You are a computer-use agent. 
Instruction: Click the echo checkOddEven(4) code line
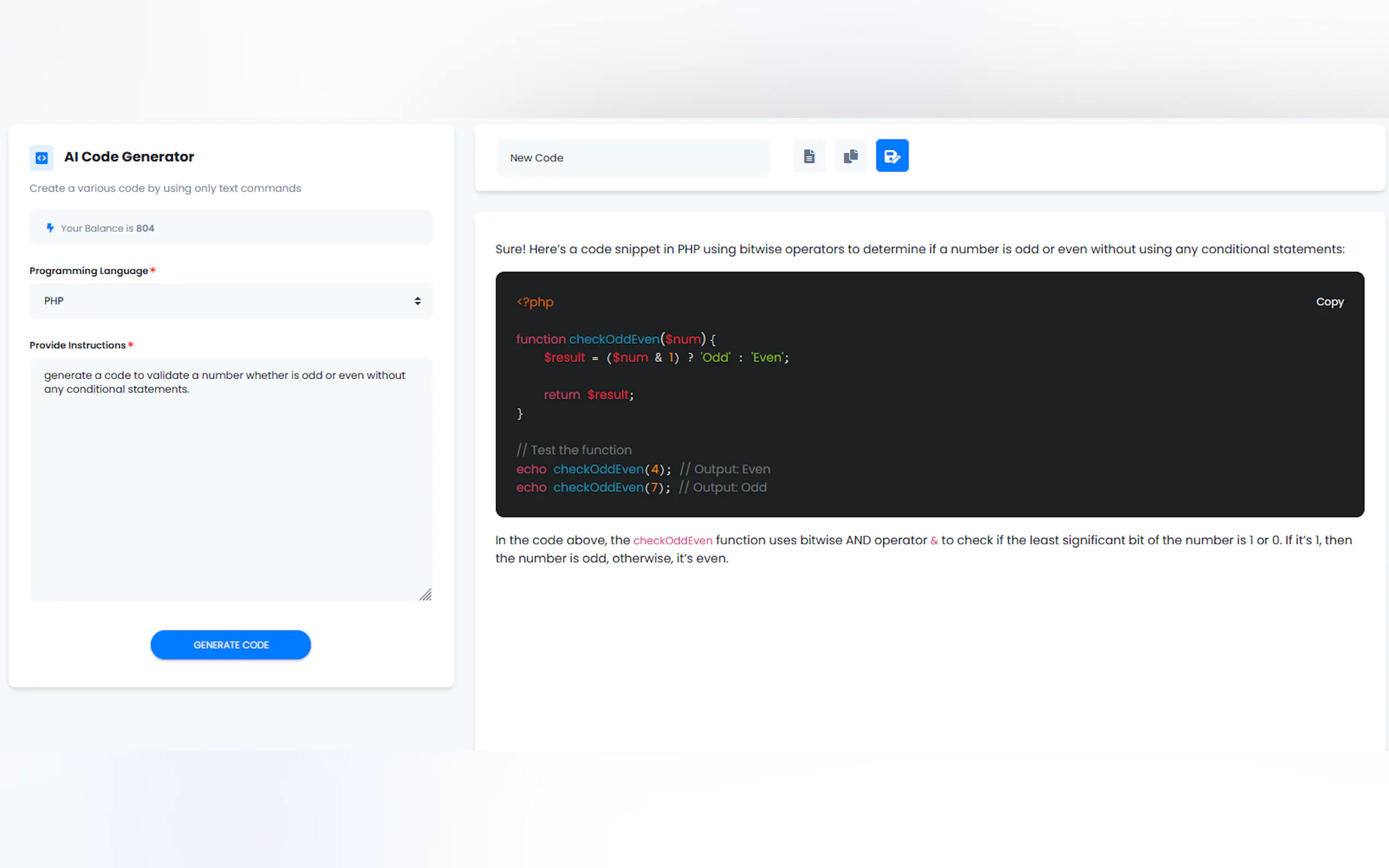click(x=593, y=469)
